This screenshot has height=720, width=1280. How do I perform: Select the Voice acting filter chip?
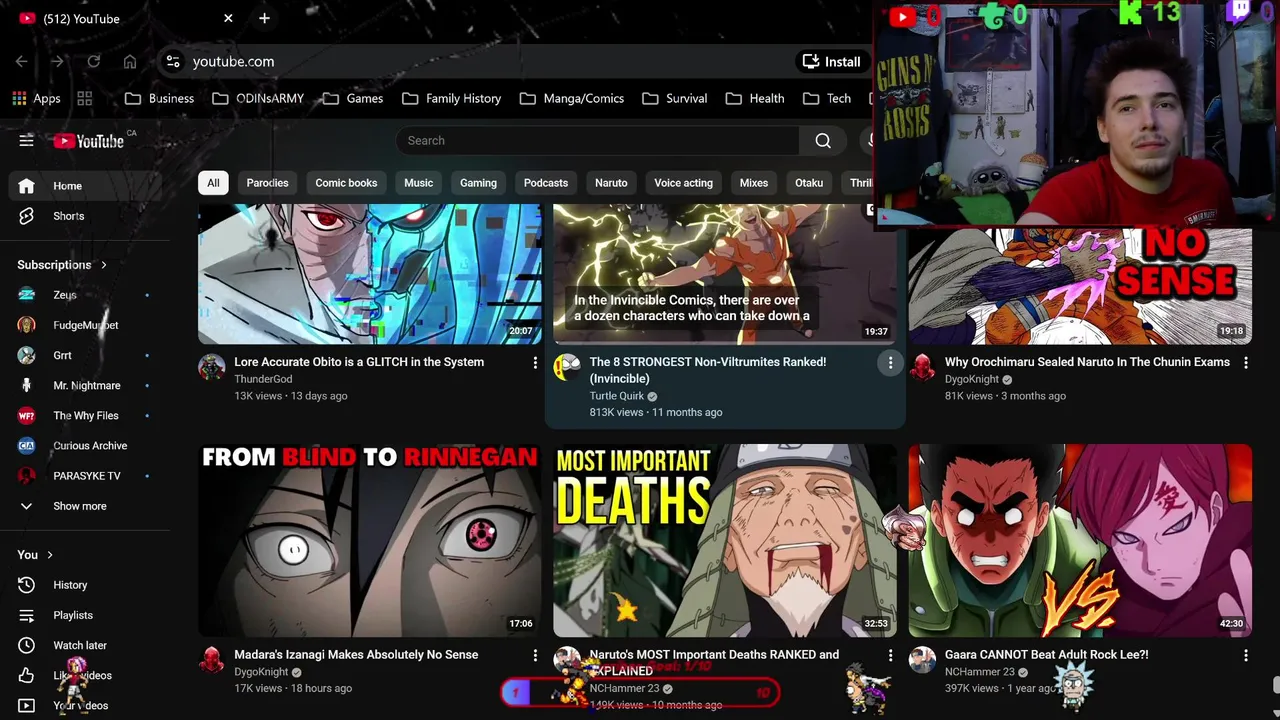pyautogui.click(x=683, y=183)
